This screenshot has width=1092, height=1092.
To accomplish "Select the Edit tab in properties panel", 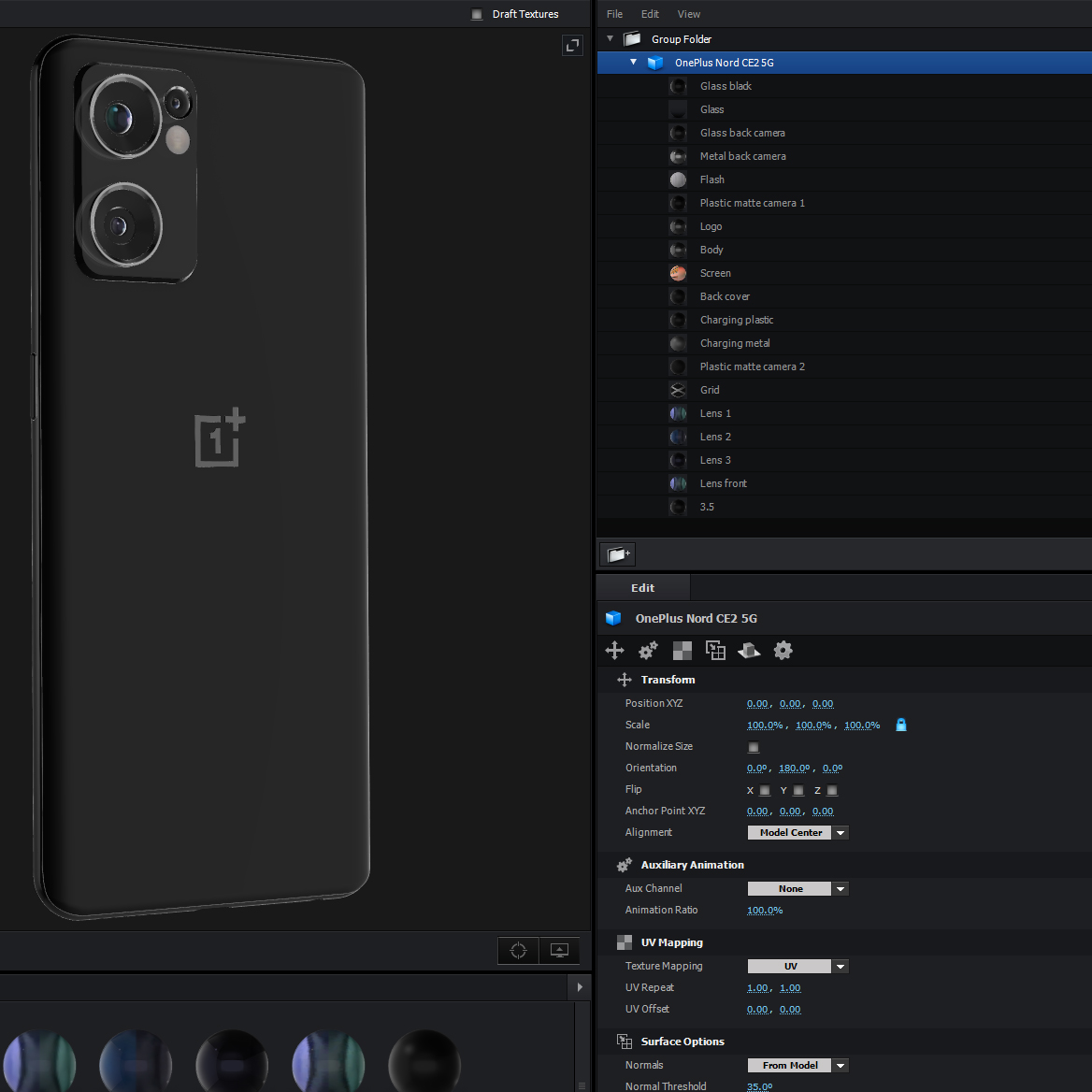I will coord(643,588).
